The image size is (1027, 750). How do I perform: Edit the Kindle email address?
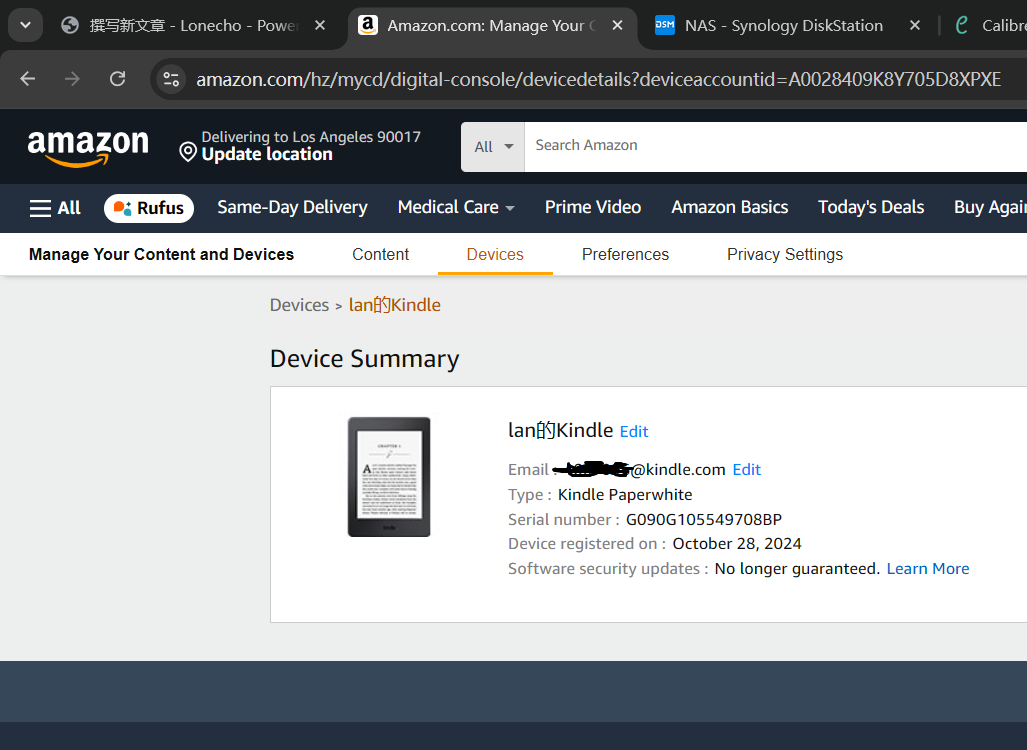746,470
